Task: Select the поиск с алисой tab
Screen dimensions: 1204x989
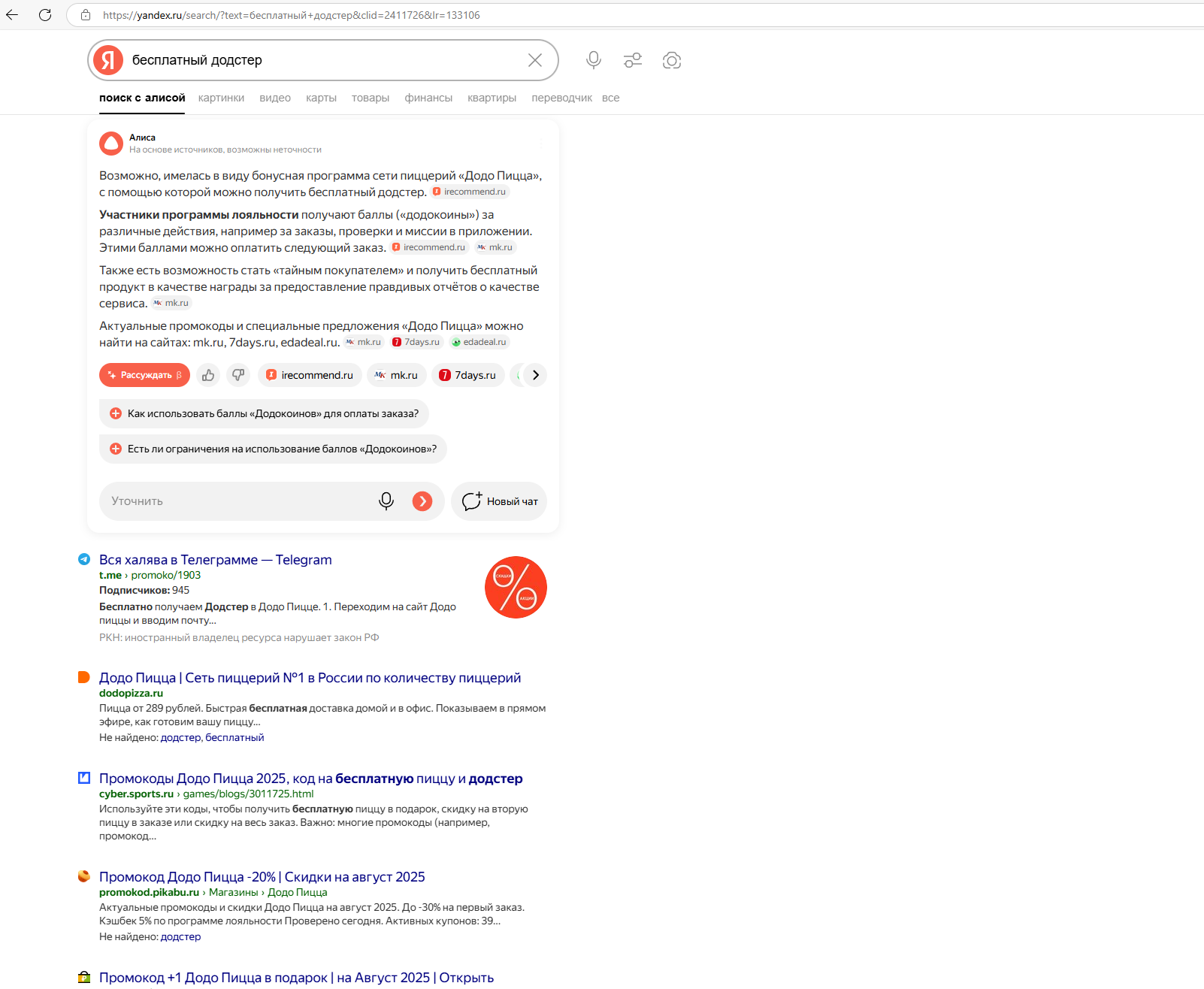Action: click(x=142, y=98)
